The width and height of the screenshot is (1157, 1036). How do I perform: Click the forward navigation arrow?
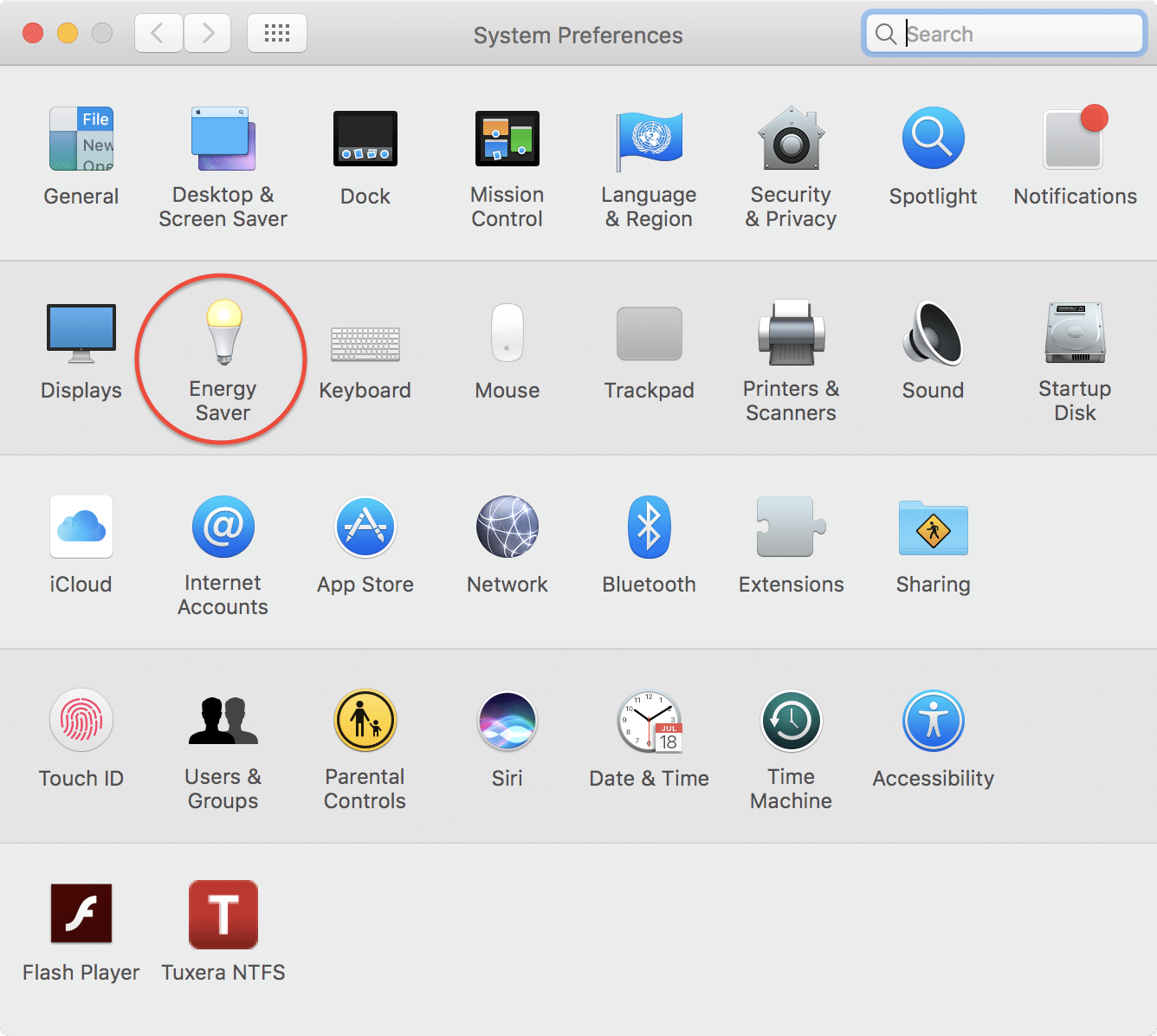(x=207, y=32)
